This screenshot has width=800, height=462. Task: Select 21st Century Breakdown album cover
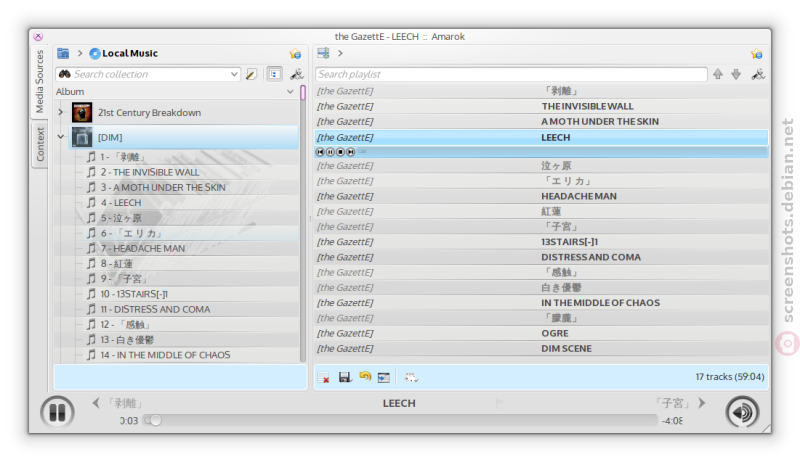click(82, 112)
